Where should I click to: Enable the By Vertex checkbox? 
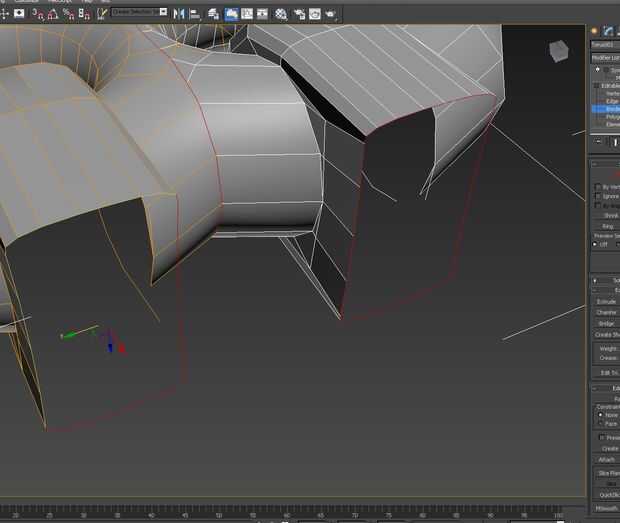coord(599,187)
